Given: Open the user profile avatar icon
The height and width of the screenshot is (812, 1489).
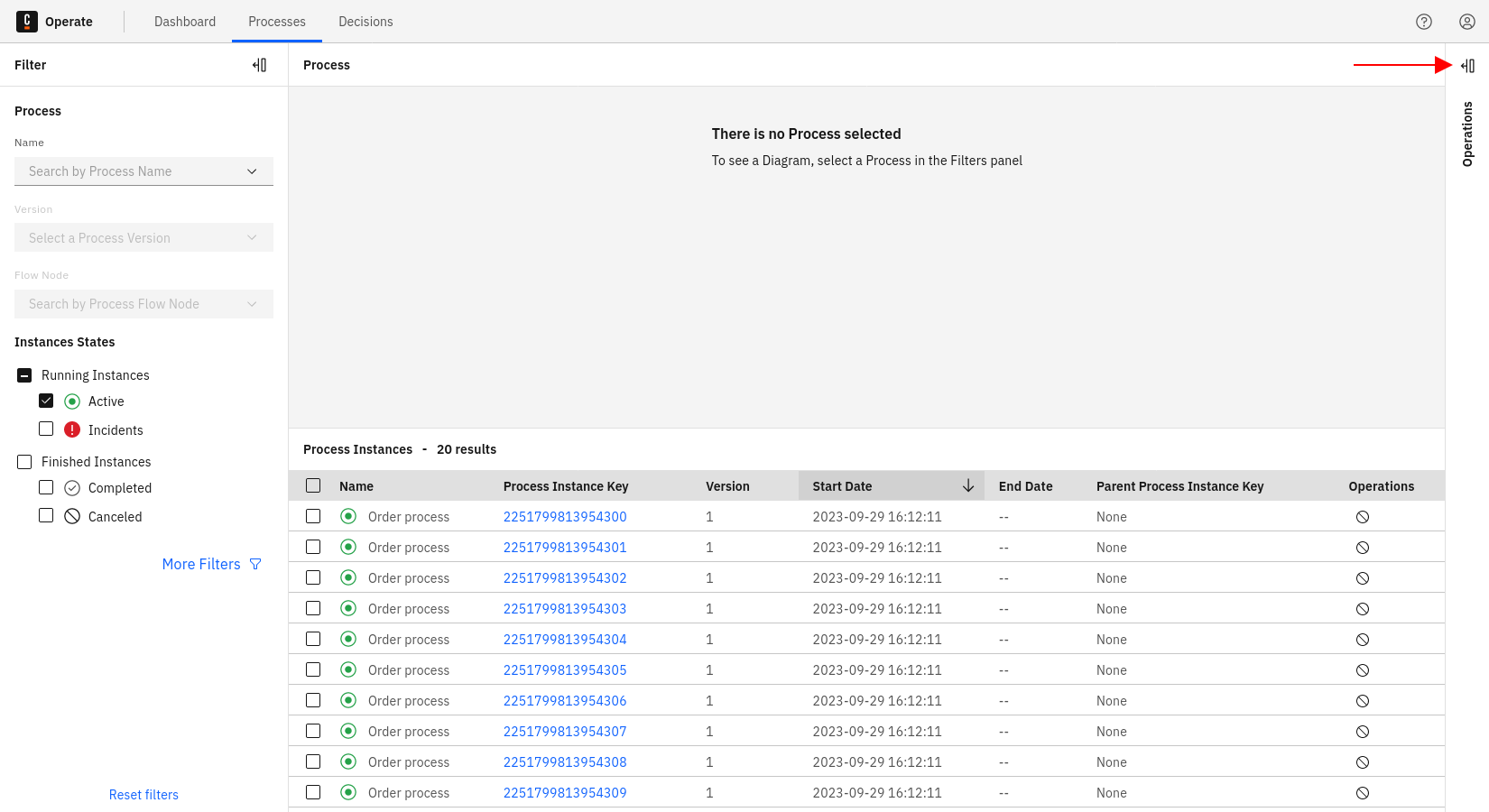Looking at the screenshot, I should [1467, 22].
